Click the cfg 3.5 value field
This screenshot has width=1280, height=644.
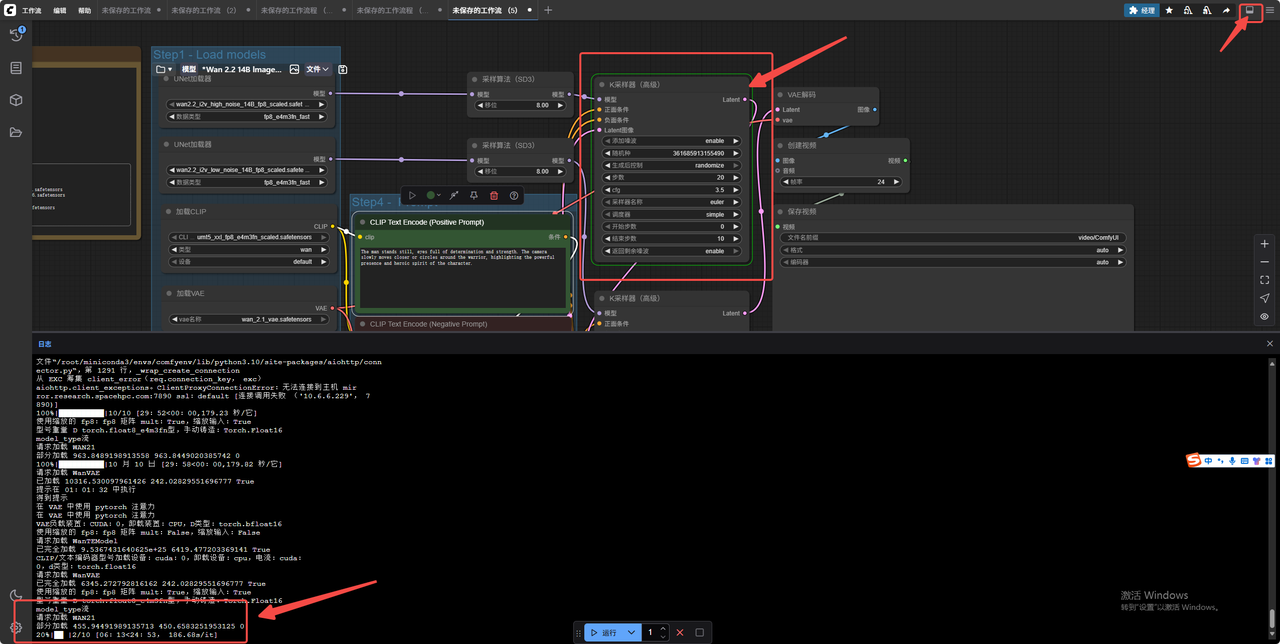point(671,189)
